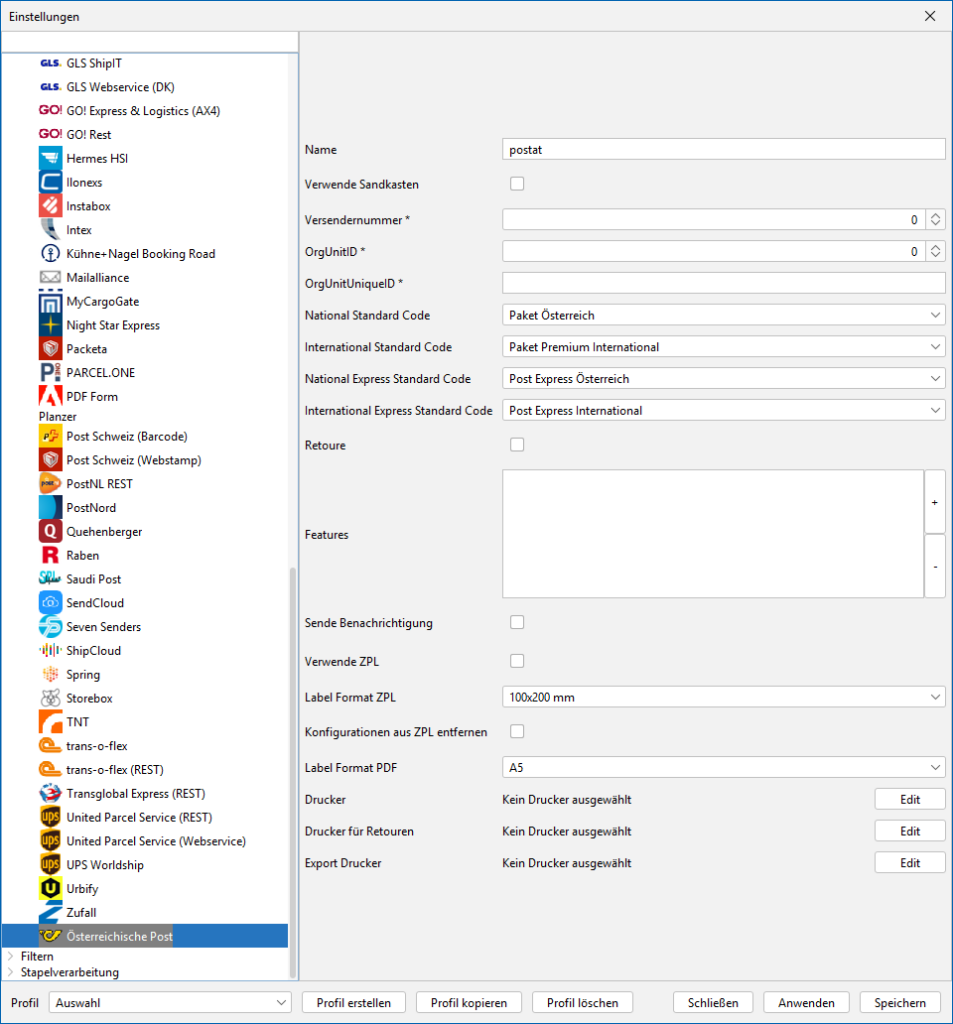Click the OrgUnitUniqueID input field

pos(723,283)
